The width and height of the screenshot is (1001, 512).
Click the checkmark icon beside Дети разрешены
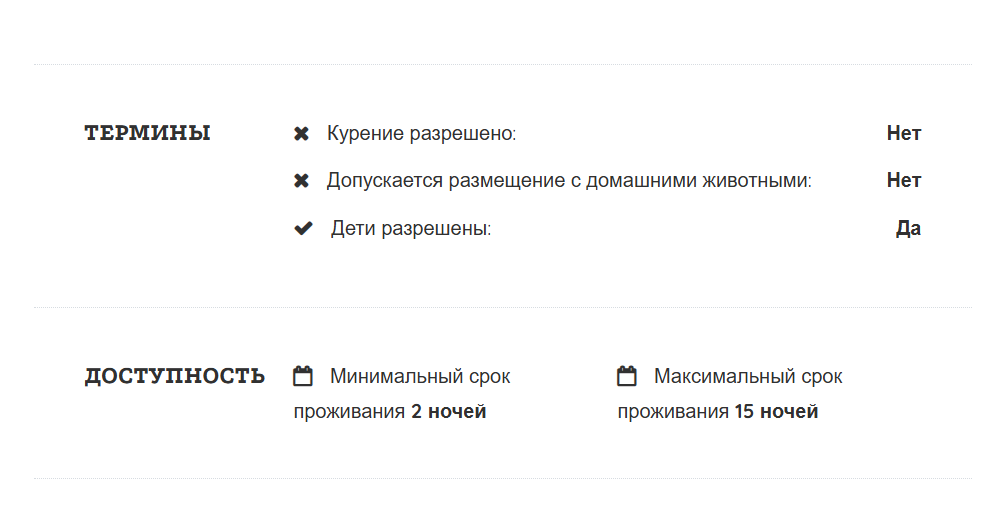point(303,229)
